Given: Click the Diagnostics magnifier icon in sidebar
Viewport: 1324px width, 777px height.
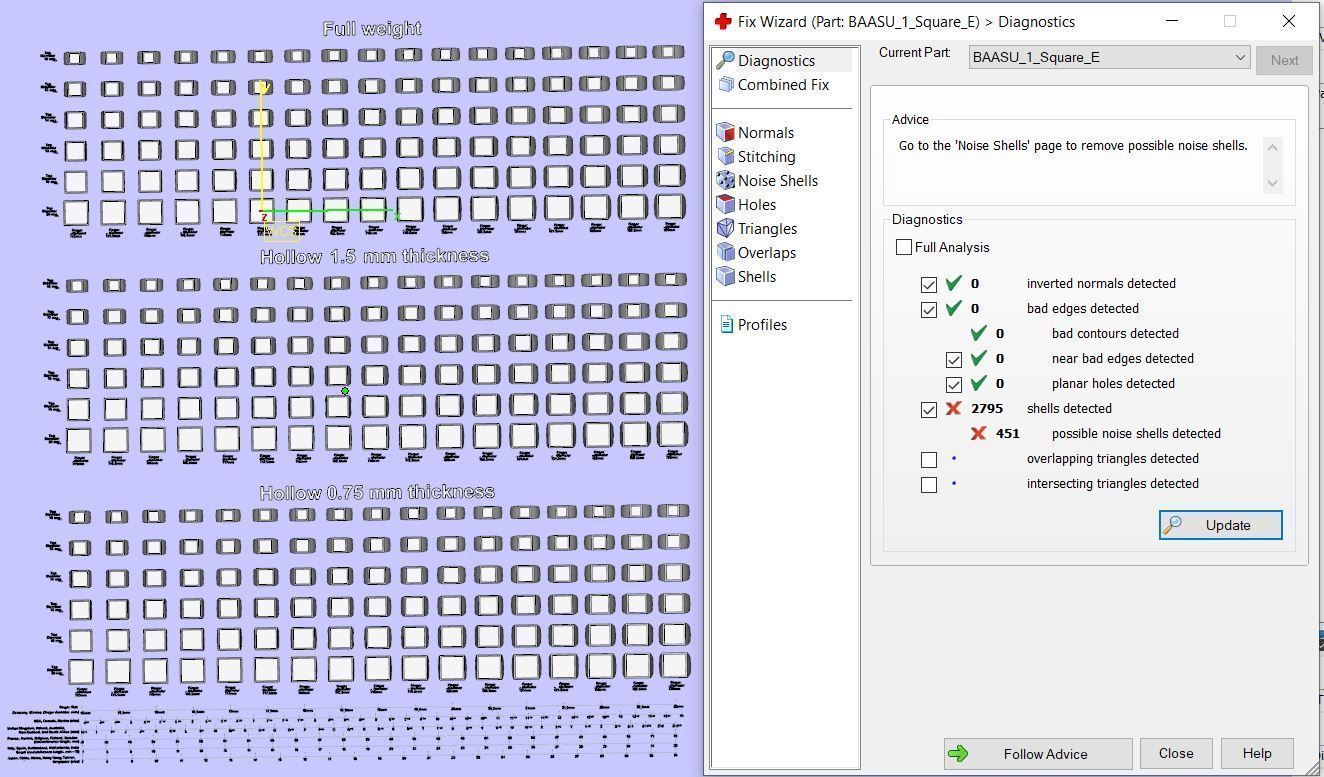Looking at the screenshot, I should 726,61.
